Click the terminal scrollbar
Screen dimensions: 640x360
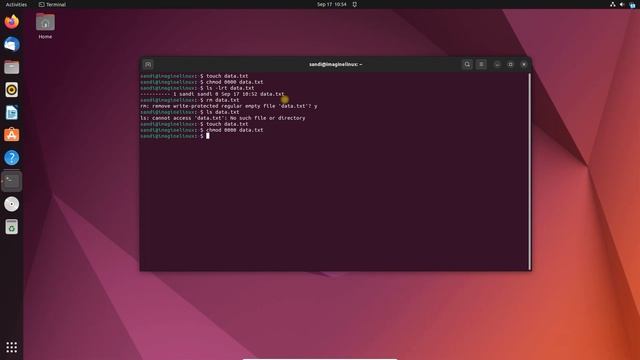(530, 171)
